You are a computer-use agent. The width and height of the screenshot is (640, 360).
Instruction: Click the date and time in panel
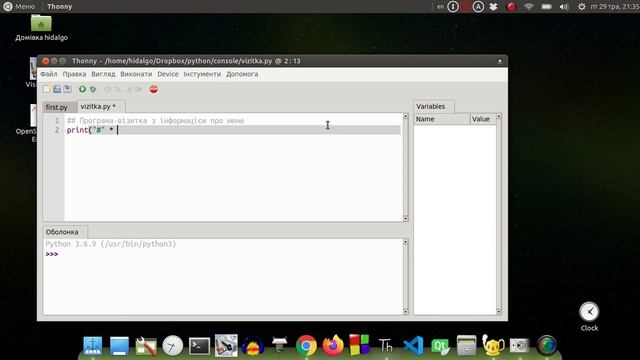click(x=614, y=7)
